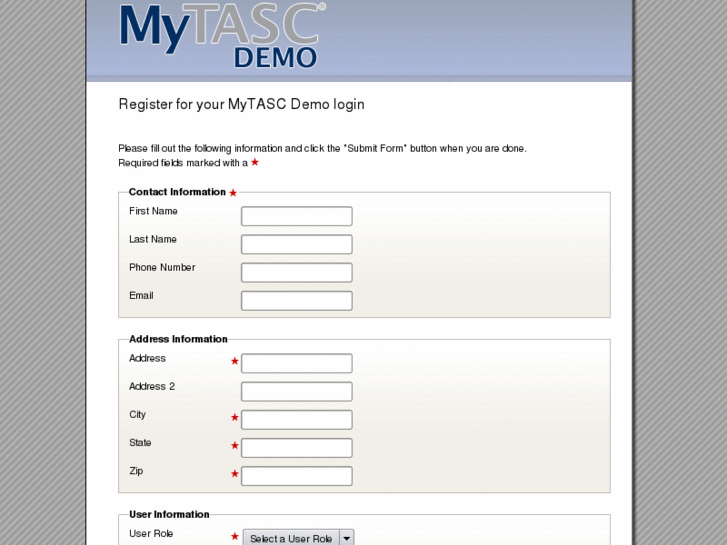Viewport: 727px width, 545px height.
Task: Click the Address 2 label
Action: point(152,386)
